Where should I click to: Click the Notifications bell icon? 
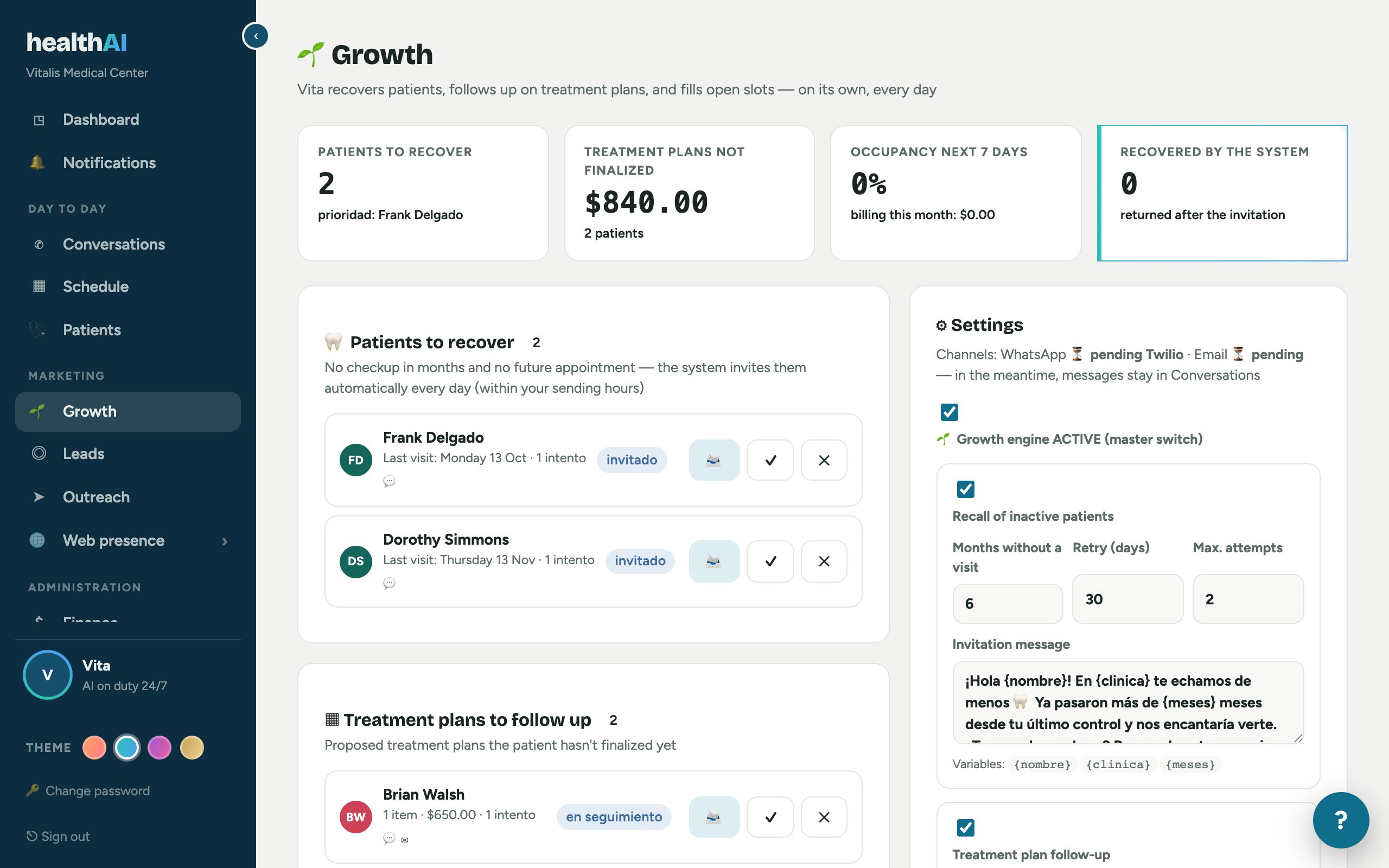pyautogui.click(x=37, y=162)
